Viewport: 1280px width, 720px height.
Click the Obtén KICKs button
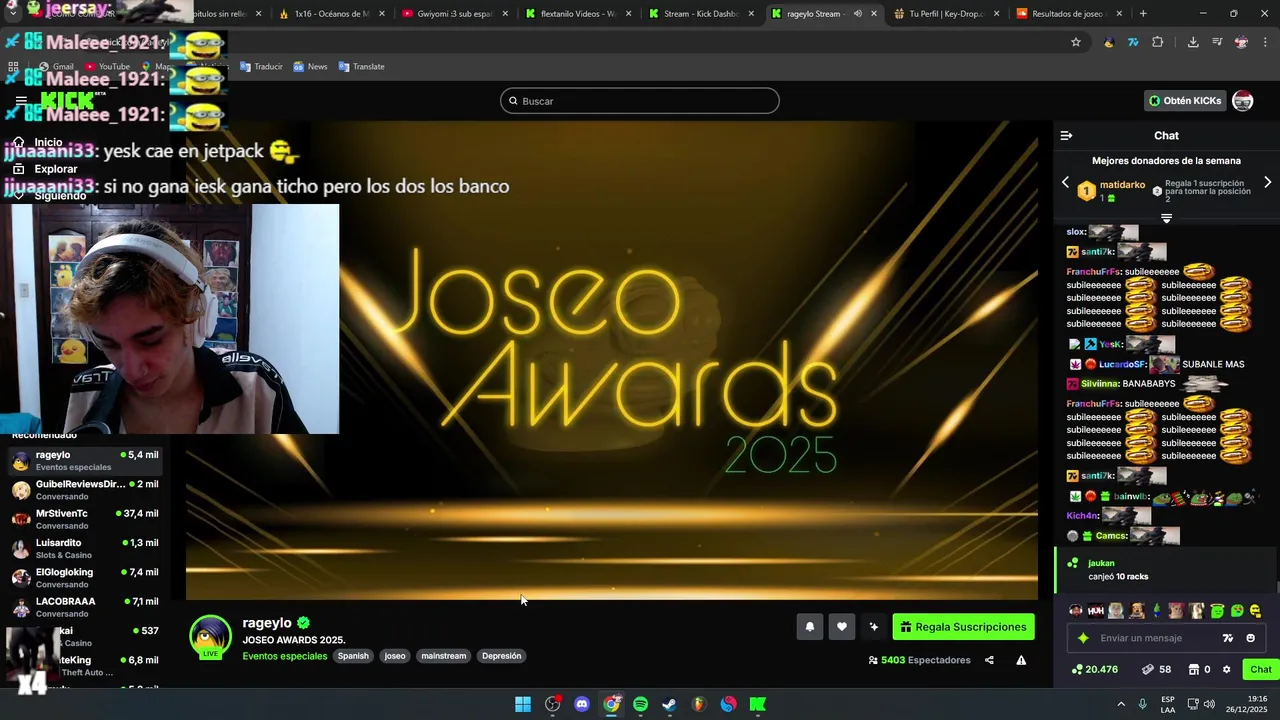point(1185,101)
